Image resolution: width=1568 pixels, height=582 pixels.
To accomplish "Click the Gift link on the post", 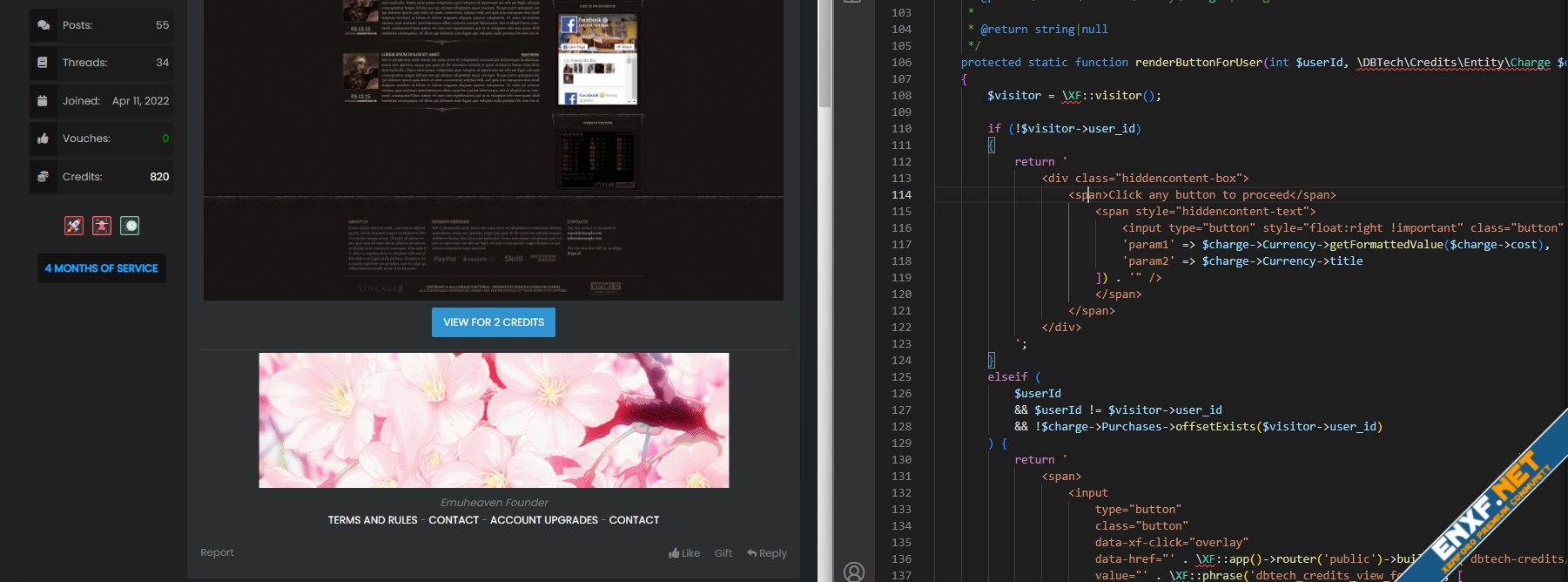I will click(x=723, y=553).
